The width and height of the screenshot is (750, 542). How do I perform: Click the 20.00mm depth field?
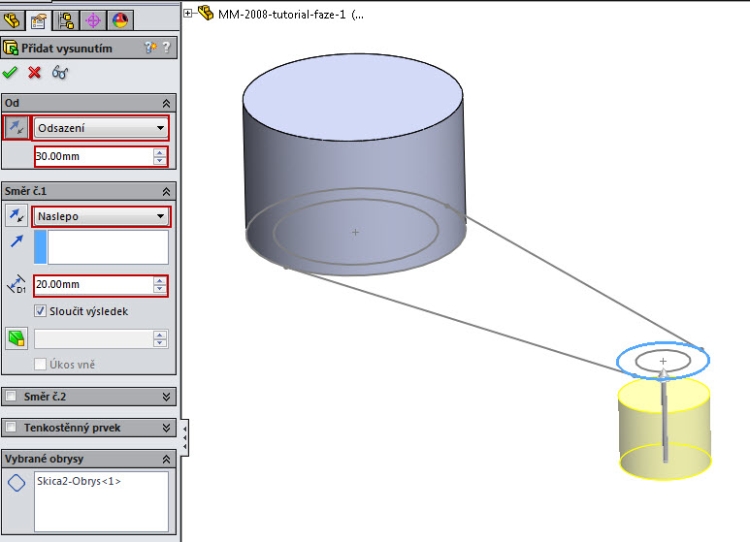94,285
